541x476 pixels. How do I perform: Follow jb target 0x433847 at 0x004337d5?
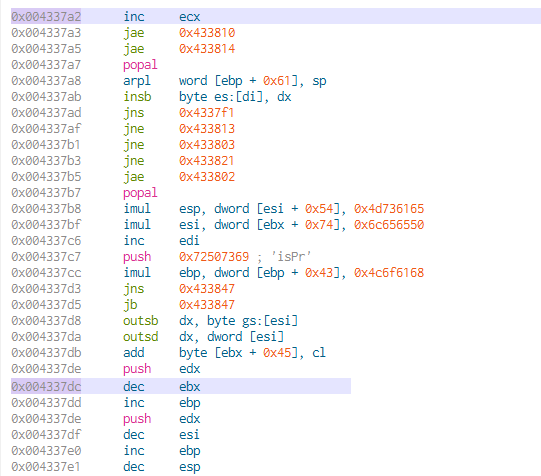coord(207,305)
